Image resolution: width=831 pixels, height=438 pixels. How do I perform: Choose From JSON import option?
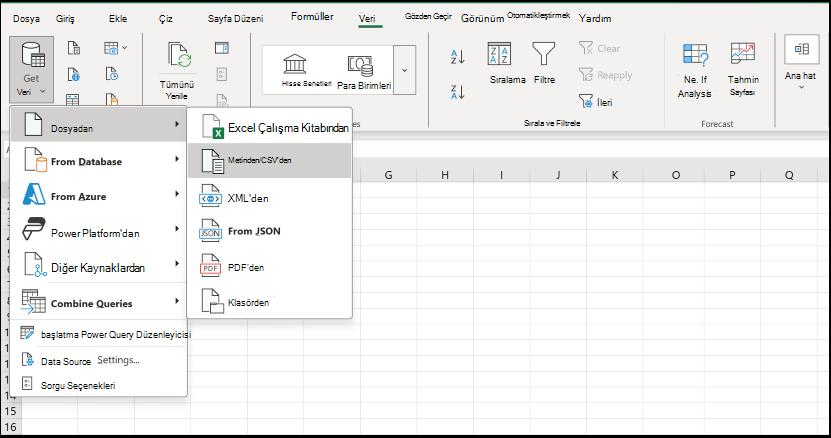270,231
